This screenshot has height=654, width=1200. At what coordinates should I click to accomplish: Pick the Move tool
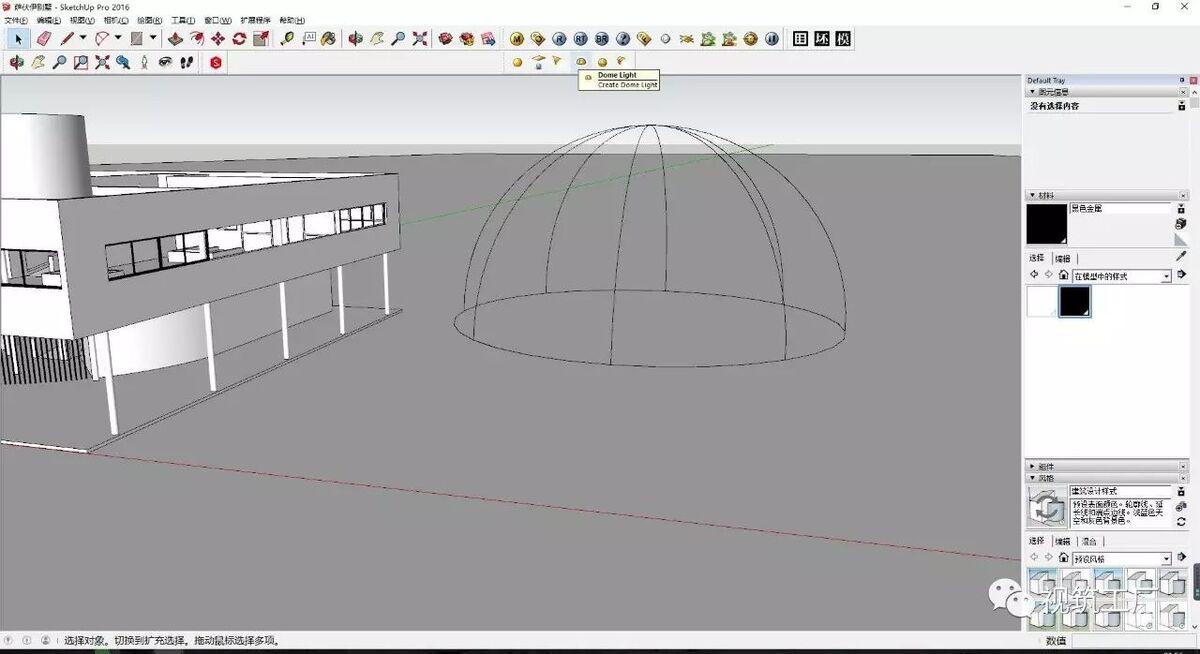218,39
